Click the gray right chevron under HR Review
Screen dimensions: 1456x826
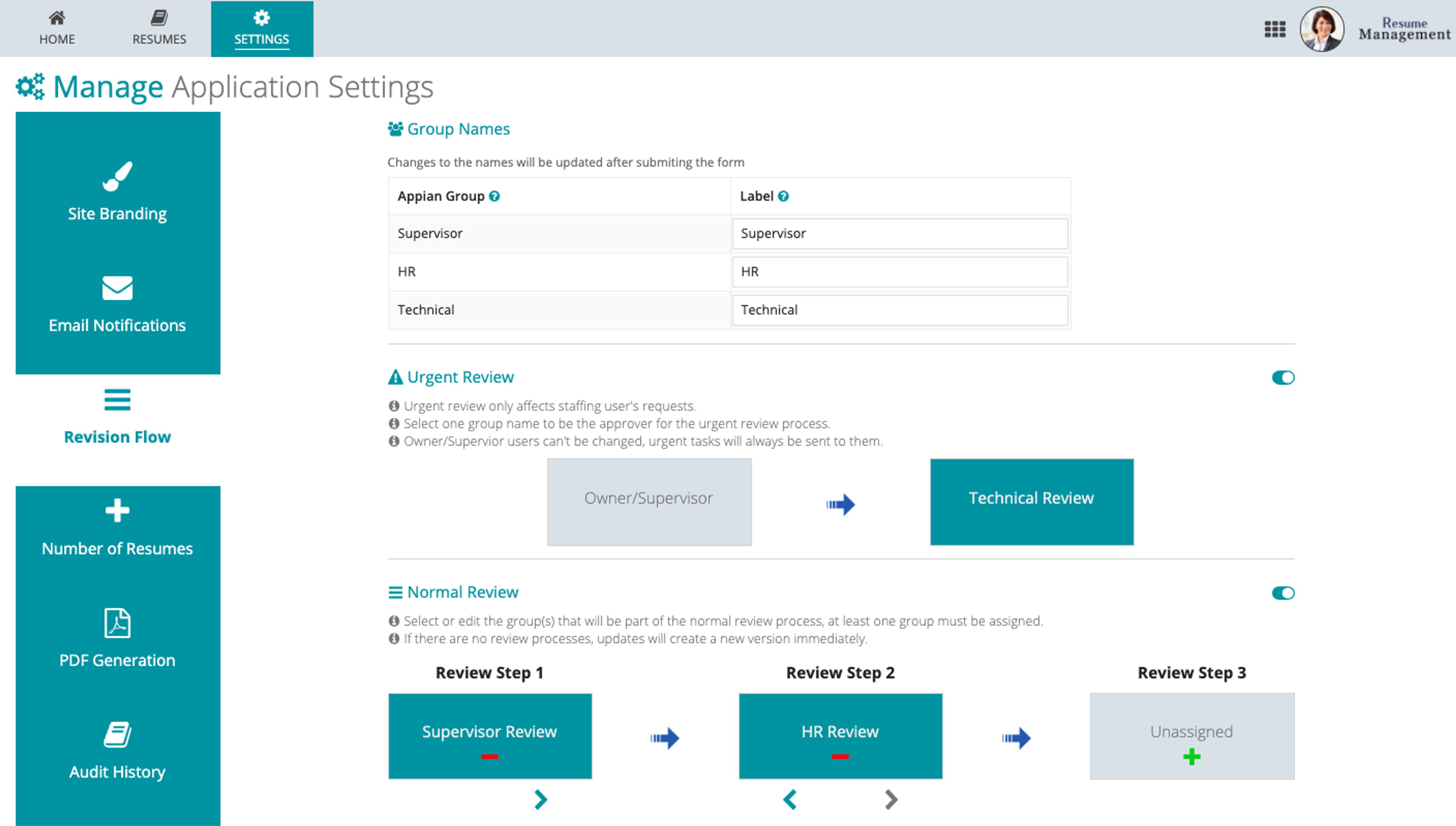click(891, 800)
